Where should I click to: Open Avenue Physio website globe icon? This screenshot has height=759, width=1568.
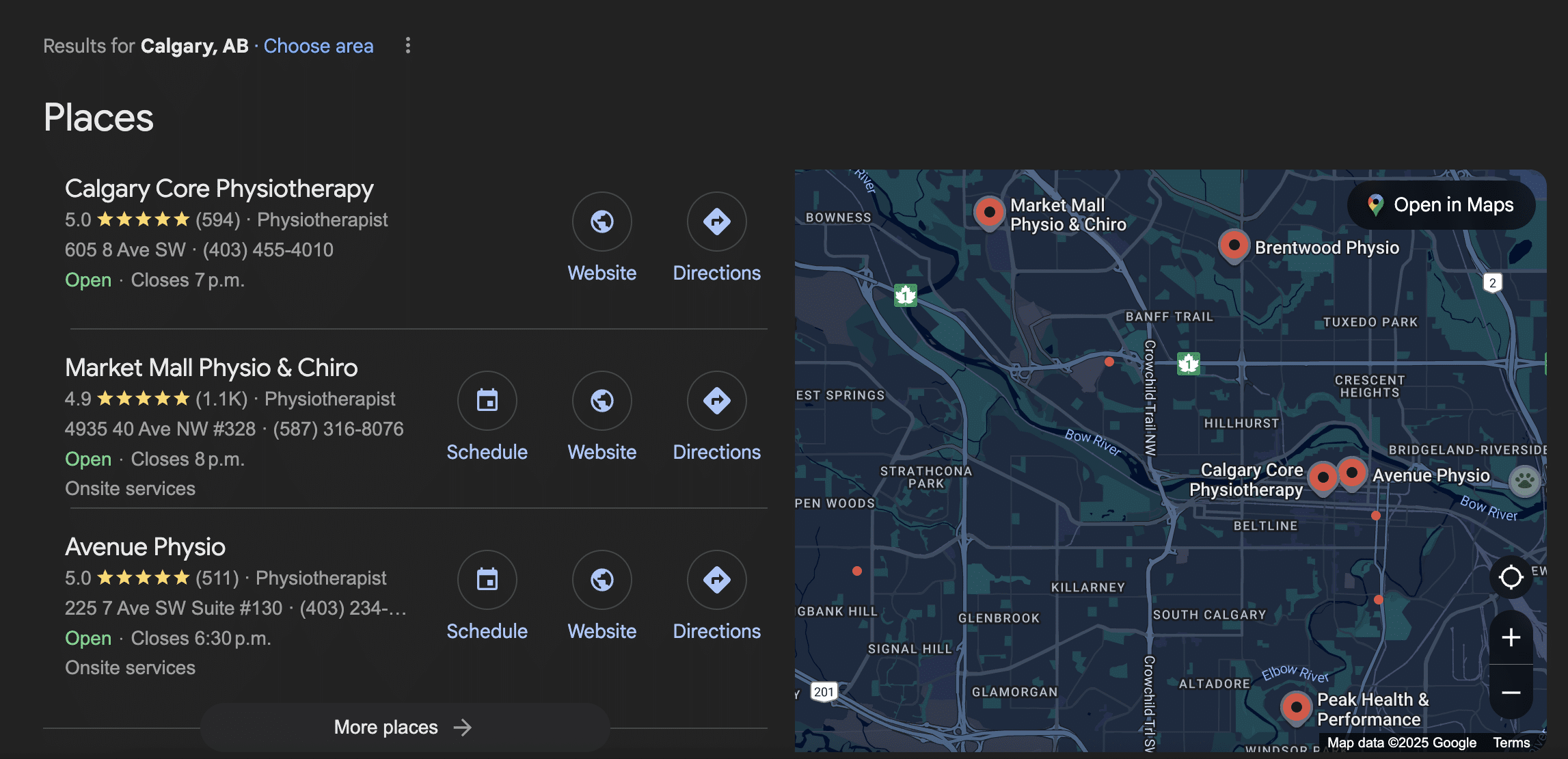click(x=602, y=580)
